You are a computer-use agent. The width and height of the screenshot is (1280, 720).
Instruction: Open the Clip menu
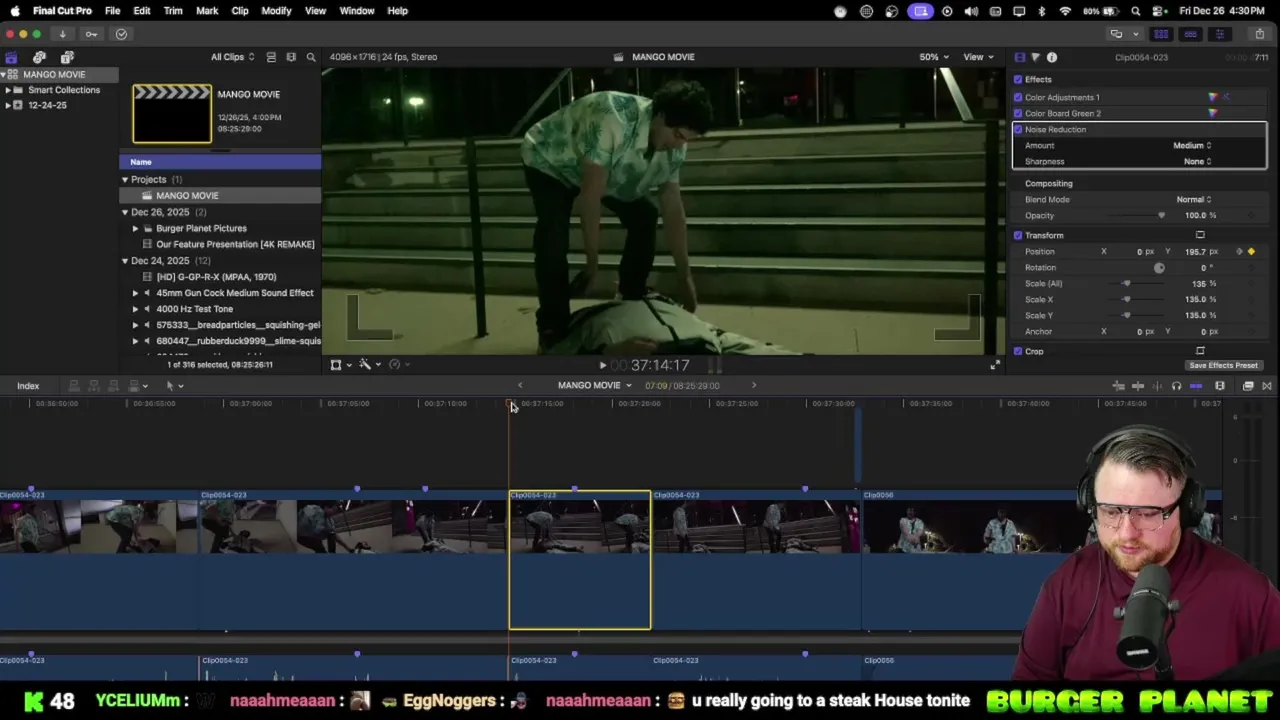(x=240, y=11)
